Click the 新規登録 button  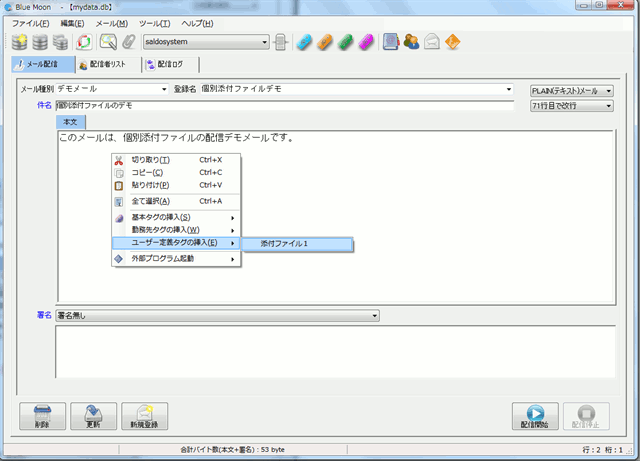click(145, 416)
